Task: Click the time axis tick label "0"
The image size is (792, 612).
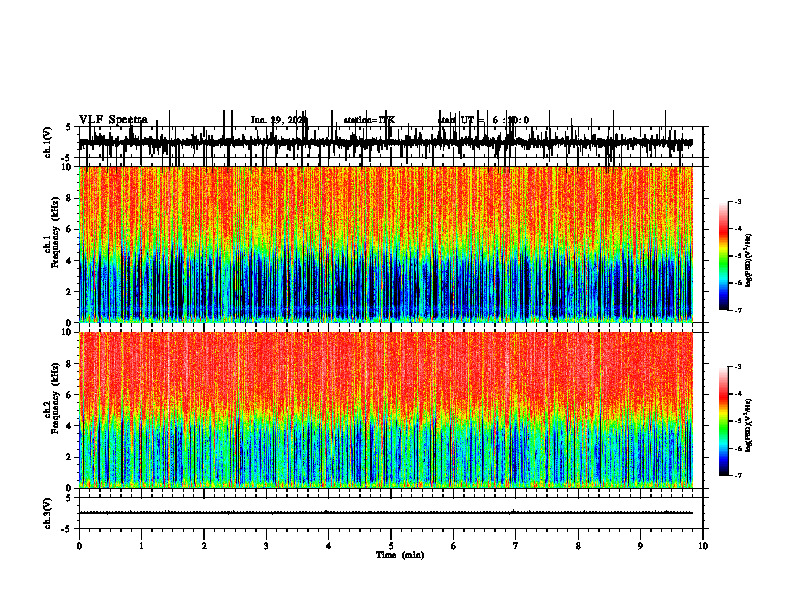Action: 79,546
